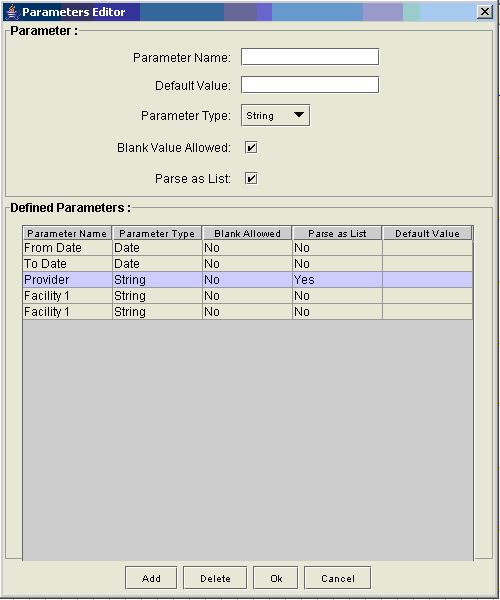500x600 pixels.
Task: Click the Parameter Type column header
Action: point(157,233)
